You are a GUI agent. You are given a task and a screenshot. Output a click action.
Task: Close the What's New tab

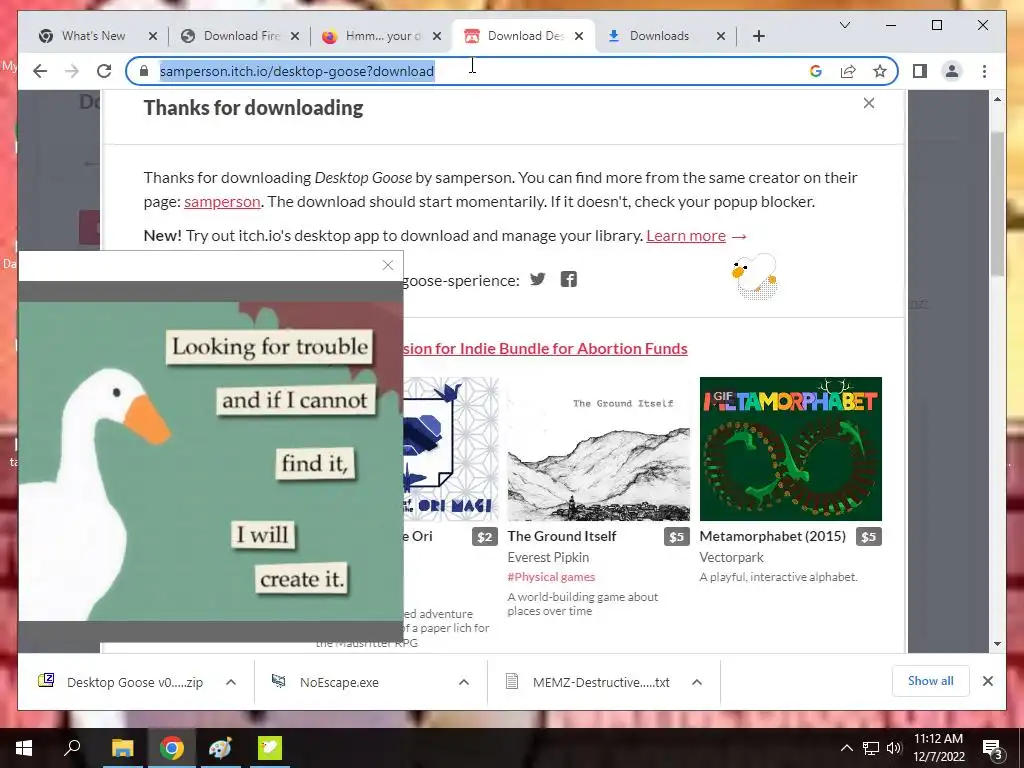pyautogui.click(x=153, y=36)
